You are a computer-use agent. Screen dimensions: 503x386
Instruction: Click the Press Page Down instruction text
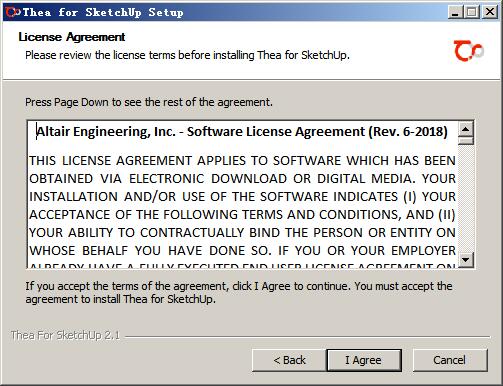(x=149, y=102)
